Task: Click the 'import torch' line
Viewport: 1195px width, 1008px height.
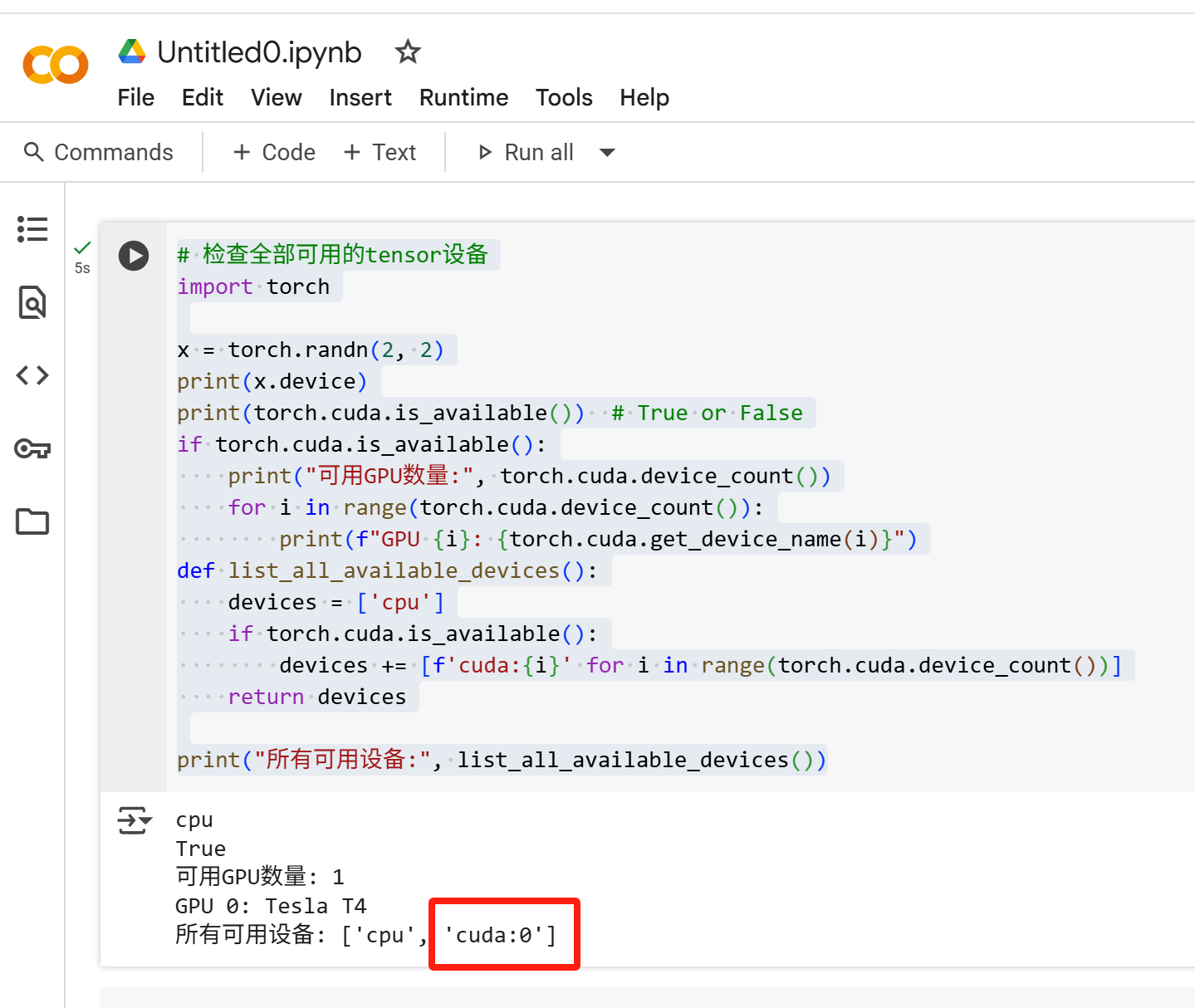Action: point(253,286)
